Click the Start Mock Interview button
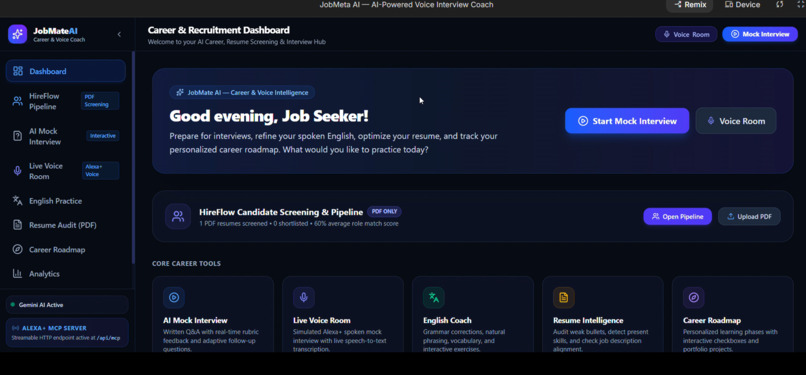This screenshot has height=375, width=806. 627,121
